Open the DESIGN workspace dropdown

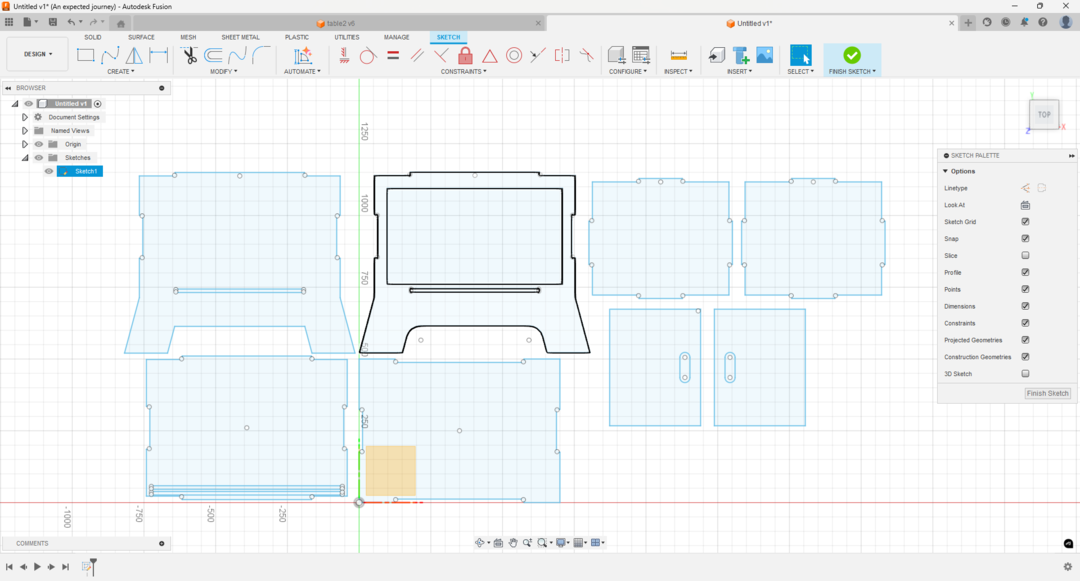point(38,54)
